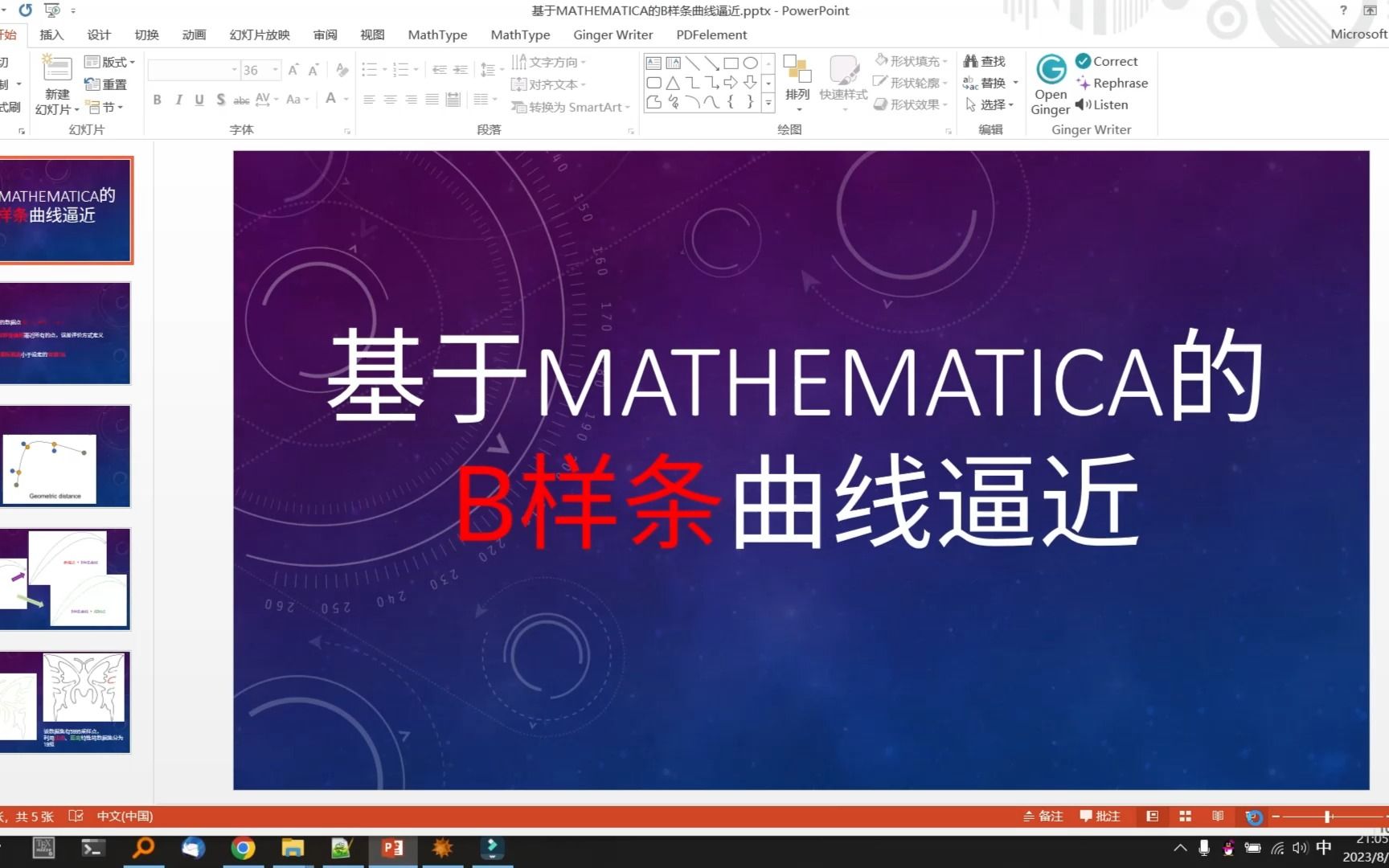Open the Transitions (切换) ribbon tab
The height and width of the screenshot is (868, 1389).
[146, 35]
